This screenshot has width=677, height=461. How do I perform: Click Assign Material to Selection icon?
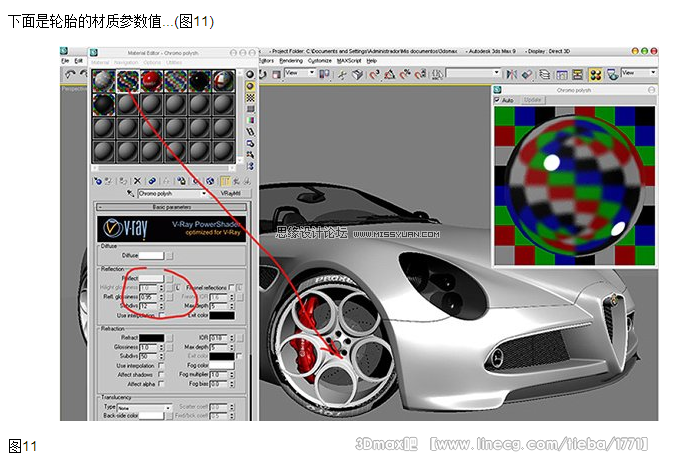(x=123, y=181)
